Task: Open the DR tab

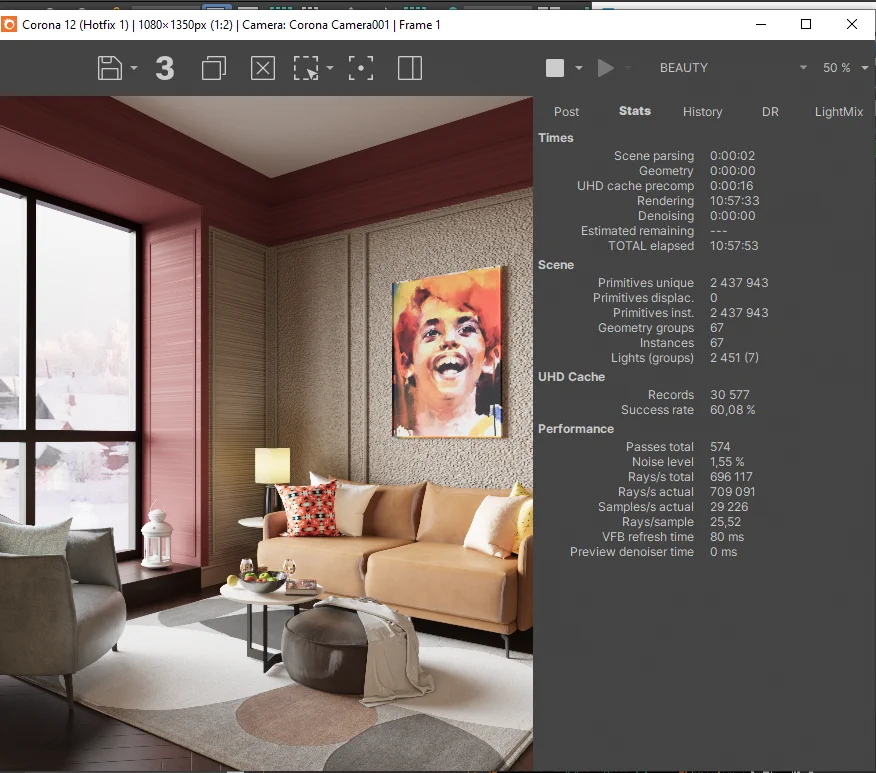Action: 770,112
